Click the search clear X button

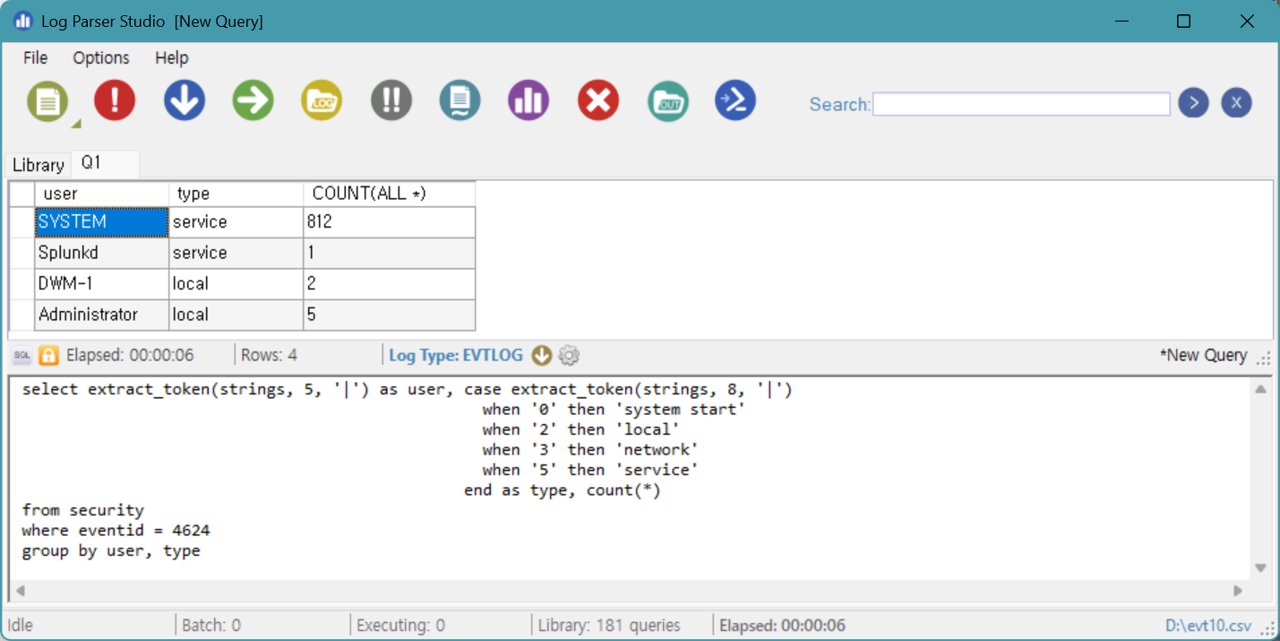[1237, 103]
